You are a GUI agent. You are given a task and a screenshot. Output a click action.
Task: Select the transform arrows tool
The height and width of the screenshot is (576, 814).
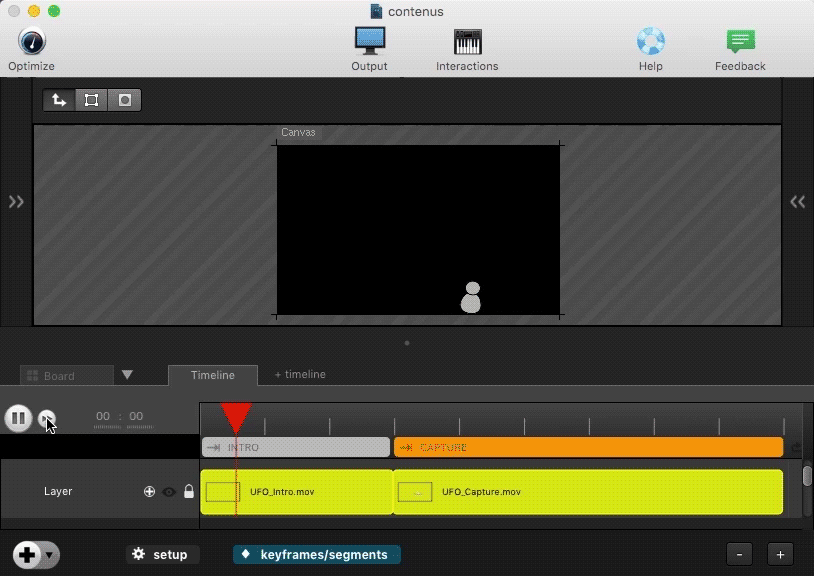59,100
